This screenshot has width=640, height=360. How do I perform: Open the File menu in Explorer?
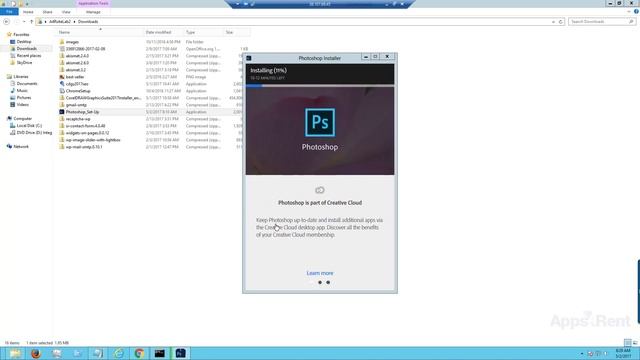9,12
